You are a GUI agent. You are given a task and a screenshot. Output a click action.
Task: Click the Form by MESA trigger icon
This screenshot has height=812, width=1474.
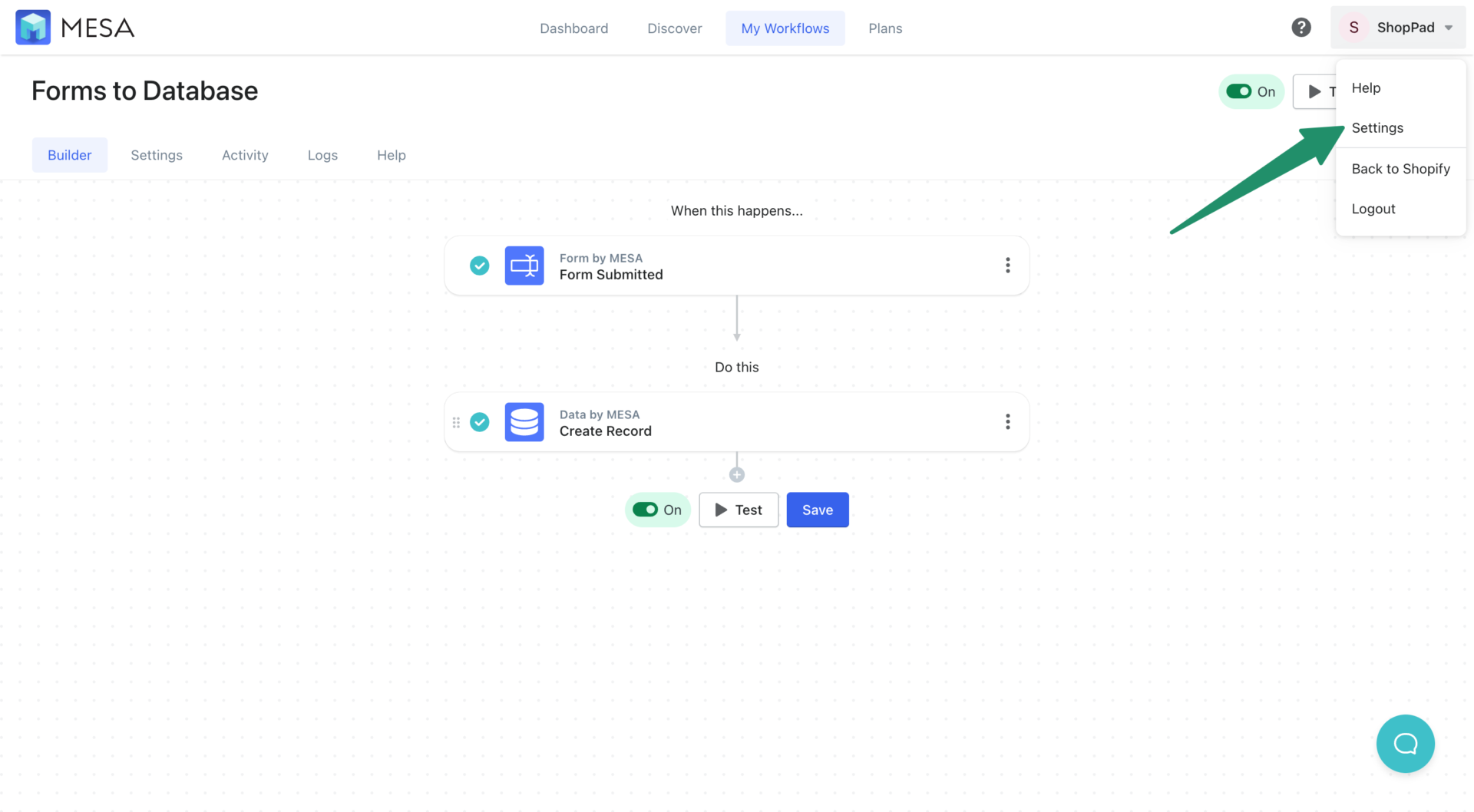point(524,266)
